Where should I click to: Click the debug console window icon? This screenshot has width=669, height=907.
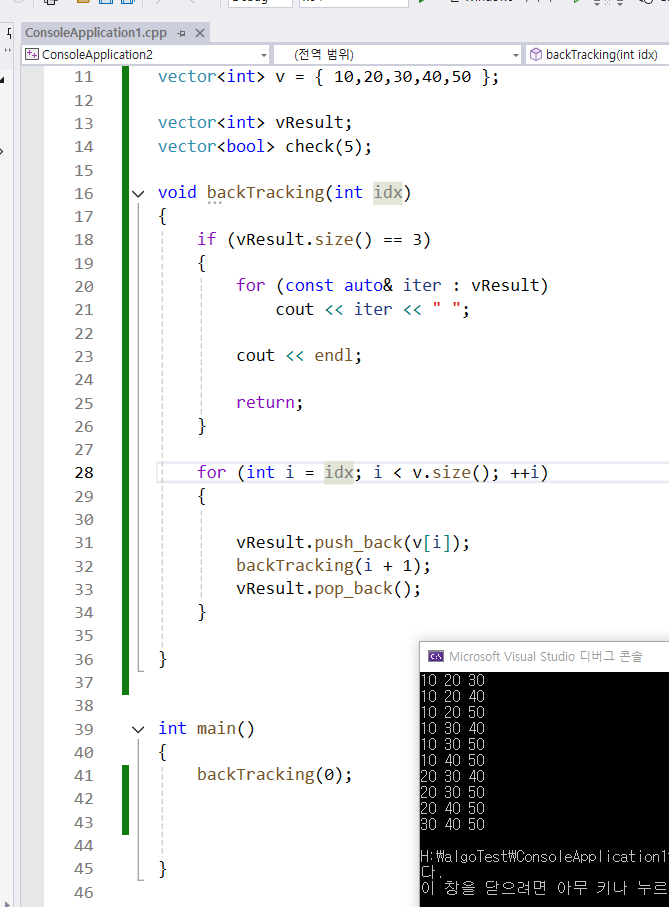tap(436, 656)
